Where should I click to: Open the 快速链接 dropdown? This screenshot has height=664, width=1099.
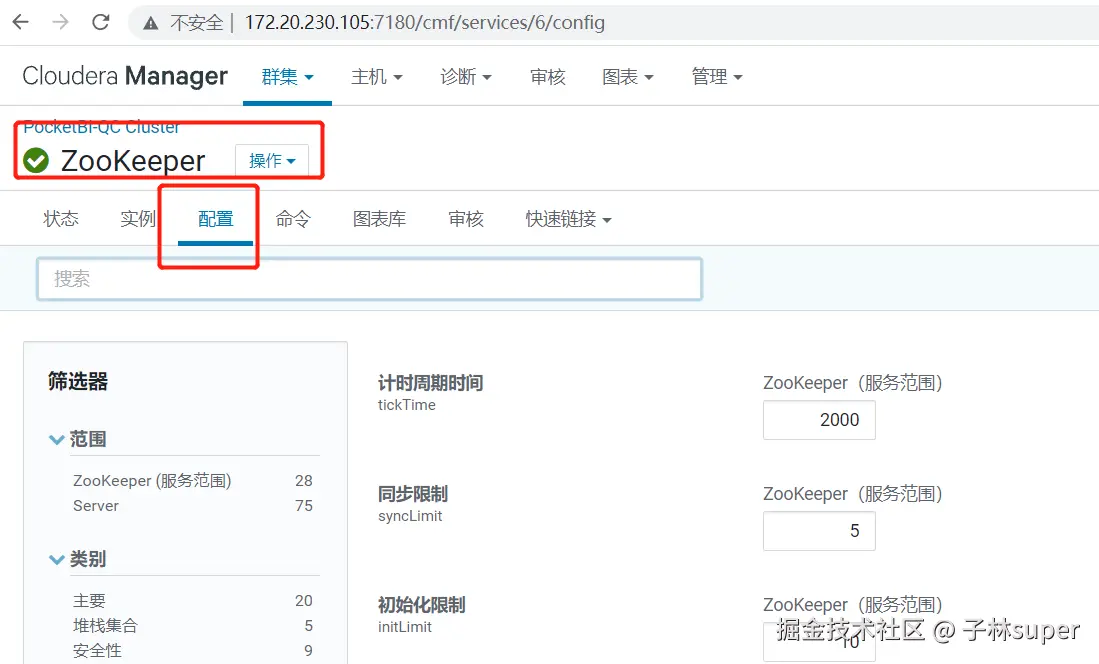click(568, 219)
